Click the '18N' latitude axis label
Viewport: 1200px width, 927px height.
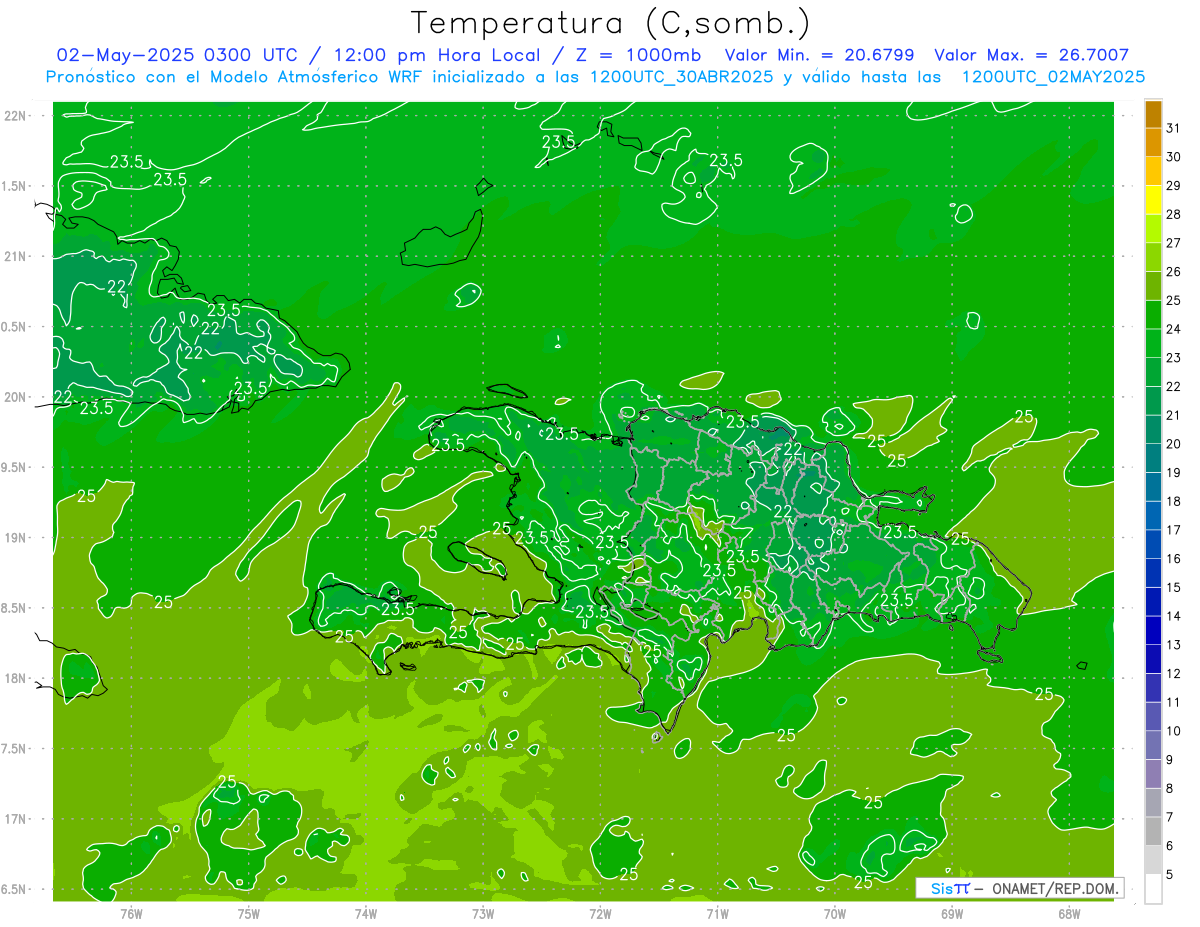coord(15,678)
